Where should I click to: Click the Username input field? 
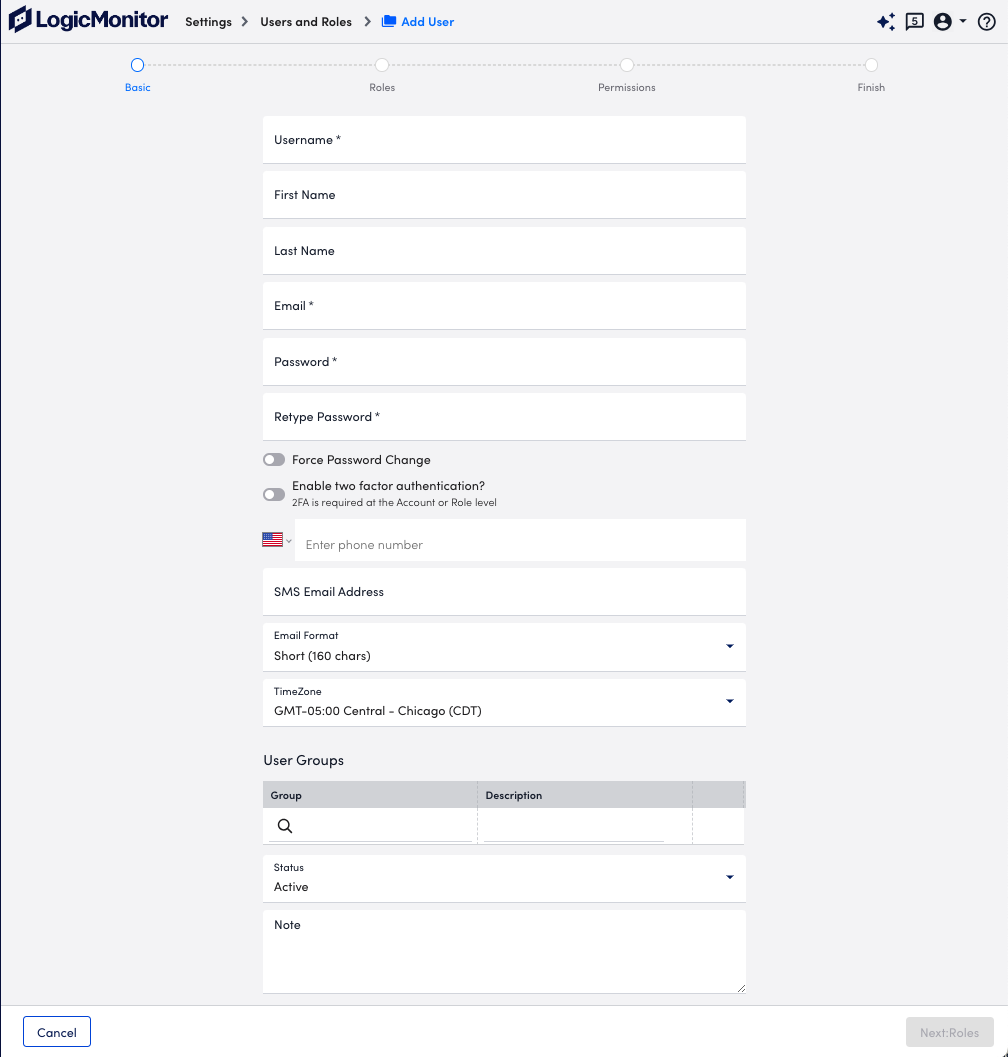tap(504, 139)
